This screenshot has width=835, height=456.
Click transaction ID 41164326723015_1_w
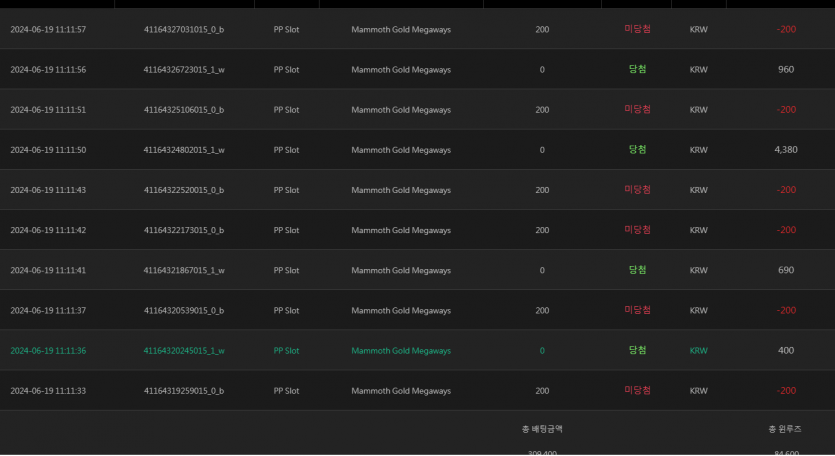[184, 70]
